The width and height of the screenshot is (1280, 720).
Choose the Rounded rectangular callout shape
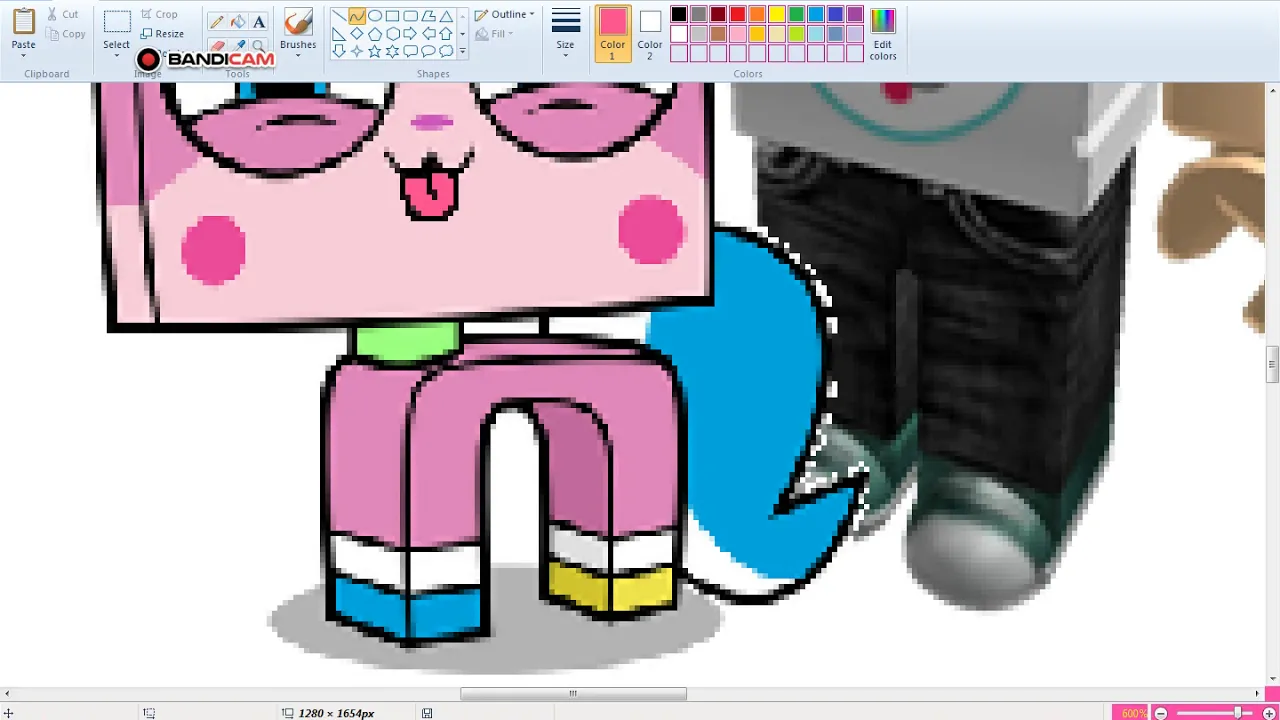click(411, 51)
